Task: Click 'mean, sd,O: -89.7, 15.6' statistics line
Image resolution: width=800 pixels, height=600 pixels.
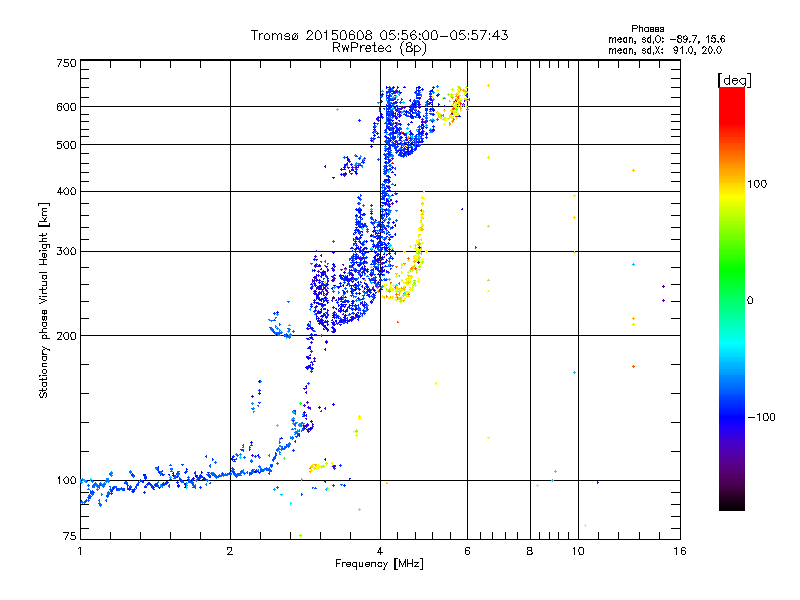Action: [666, 39]
